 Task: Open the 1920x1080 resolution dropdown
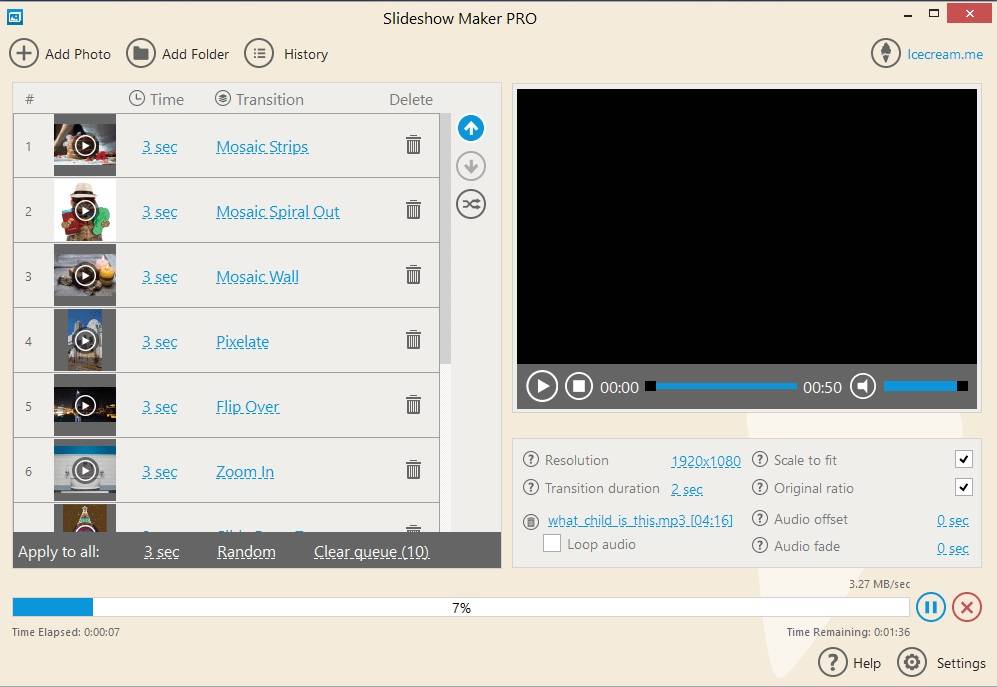click(705, 461)
